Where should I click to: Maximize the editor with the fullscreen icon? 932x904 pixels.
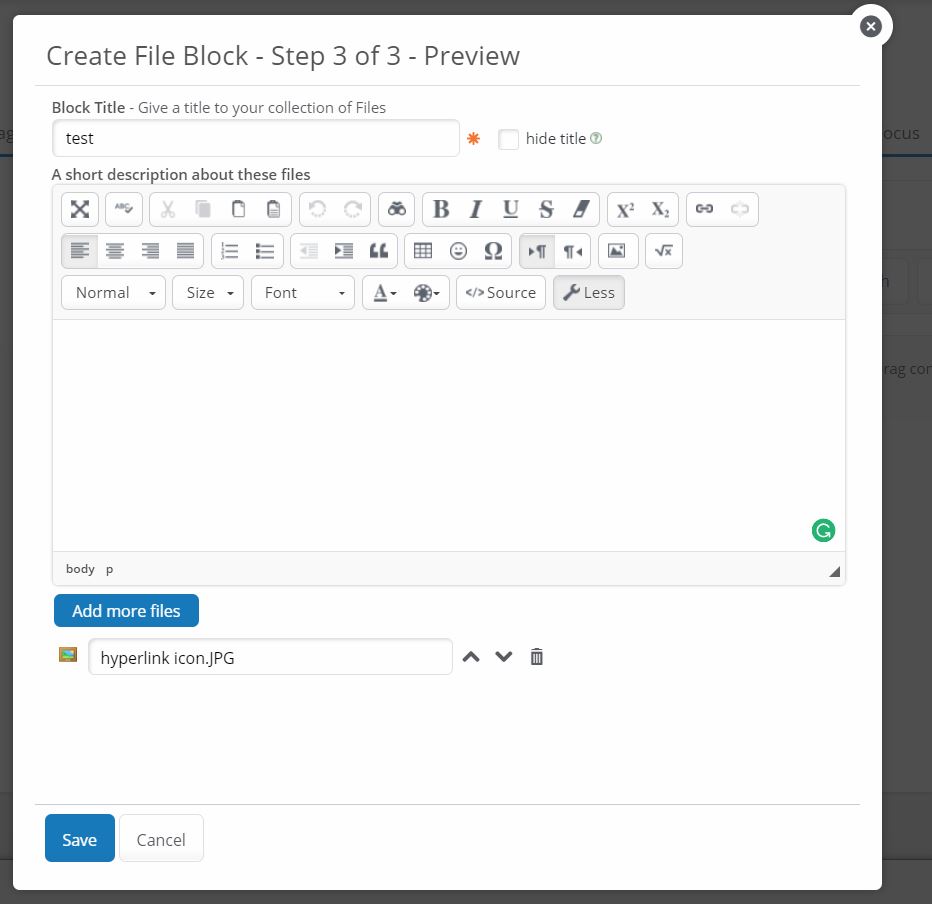[80, 209]
